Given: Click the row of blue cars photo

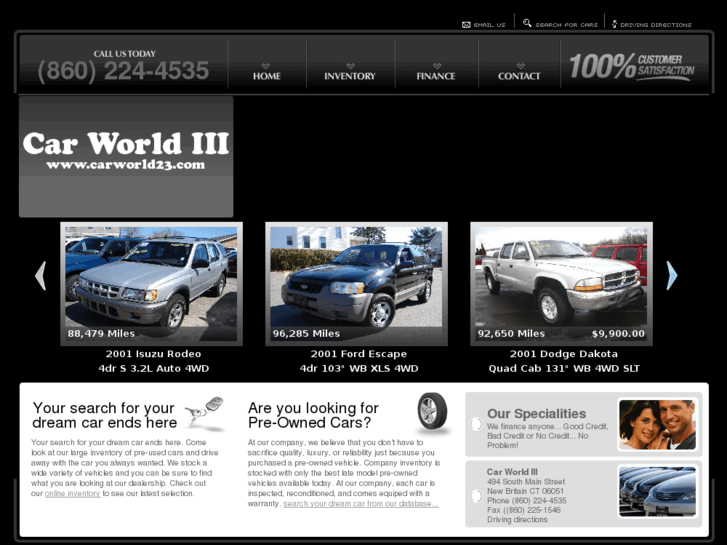Looking at the screenshot, I should tap(657, 492).
